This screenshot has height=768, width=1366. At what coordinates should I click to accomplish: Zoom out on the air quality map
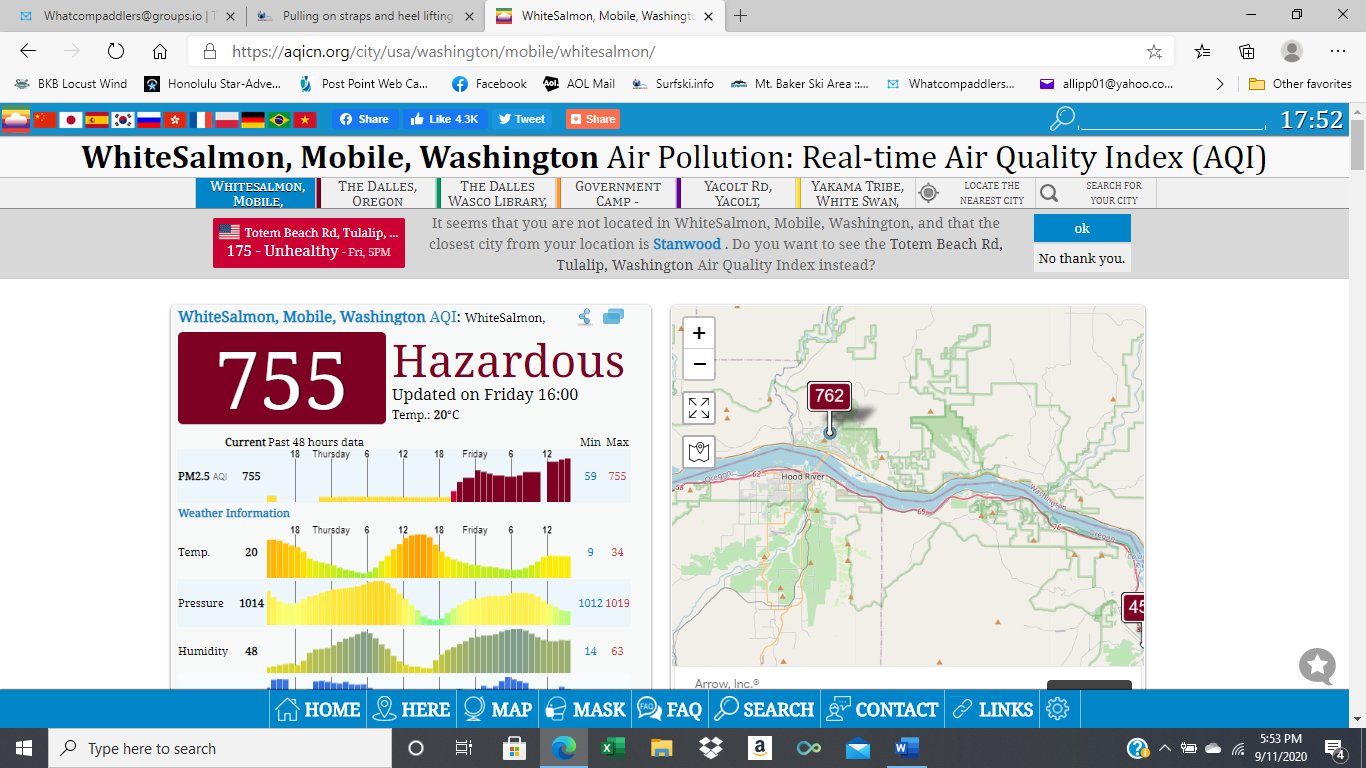click(699, 364)
